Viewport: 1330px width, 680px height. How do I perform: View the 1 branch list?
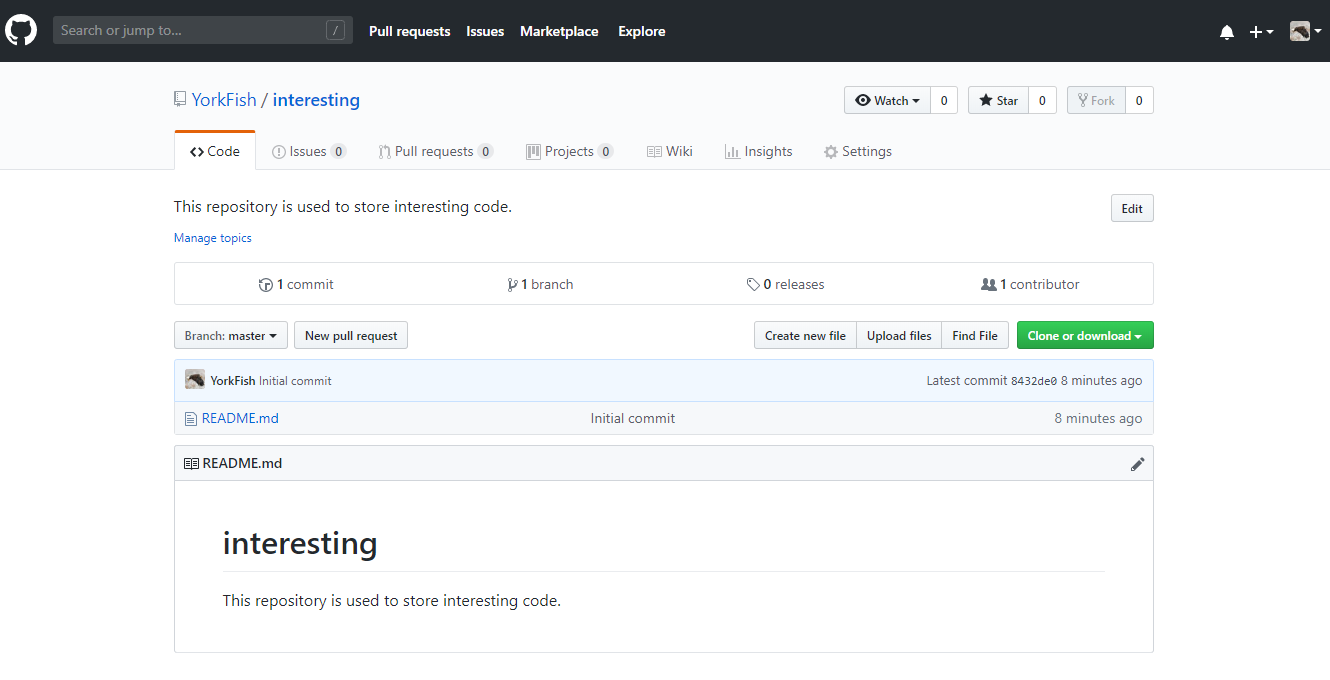pos(541,284)
